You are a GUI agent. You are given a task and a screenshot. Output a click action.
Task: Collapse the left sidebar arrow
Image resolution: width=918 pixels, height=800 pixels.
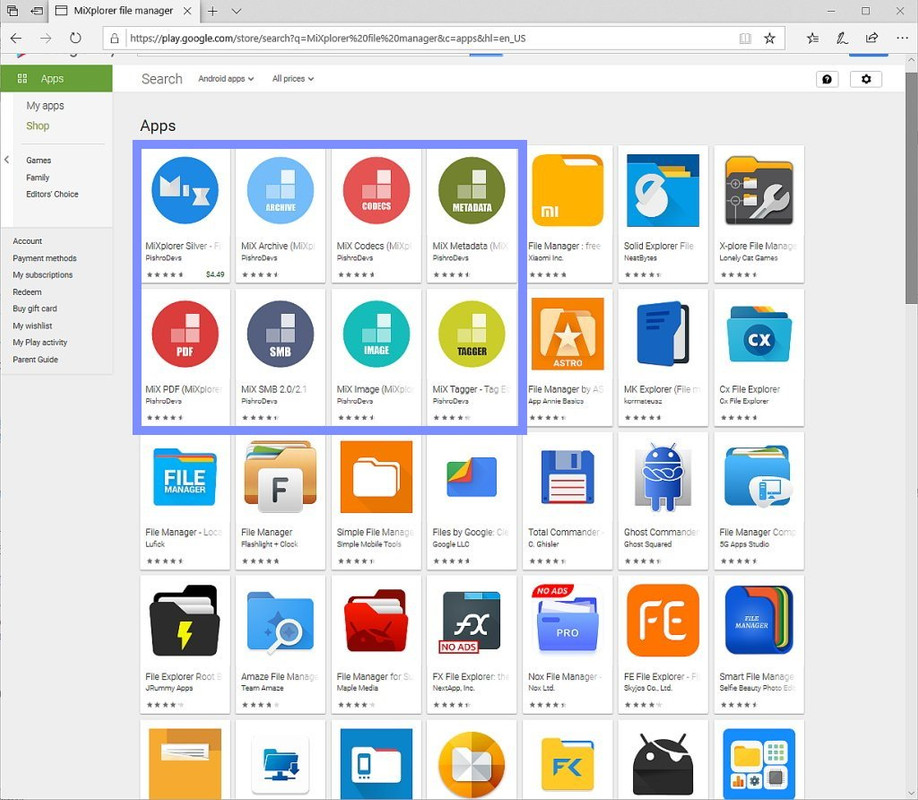click(x=6, y=159)
